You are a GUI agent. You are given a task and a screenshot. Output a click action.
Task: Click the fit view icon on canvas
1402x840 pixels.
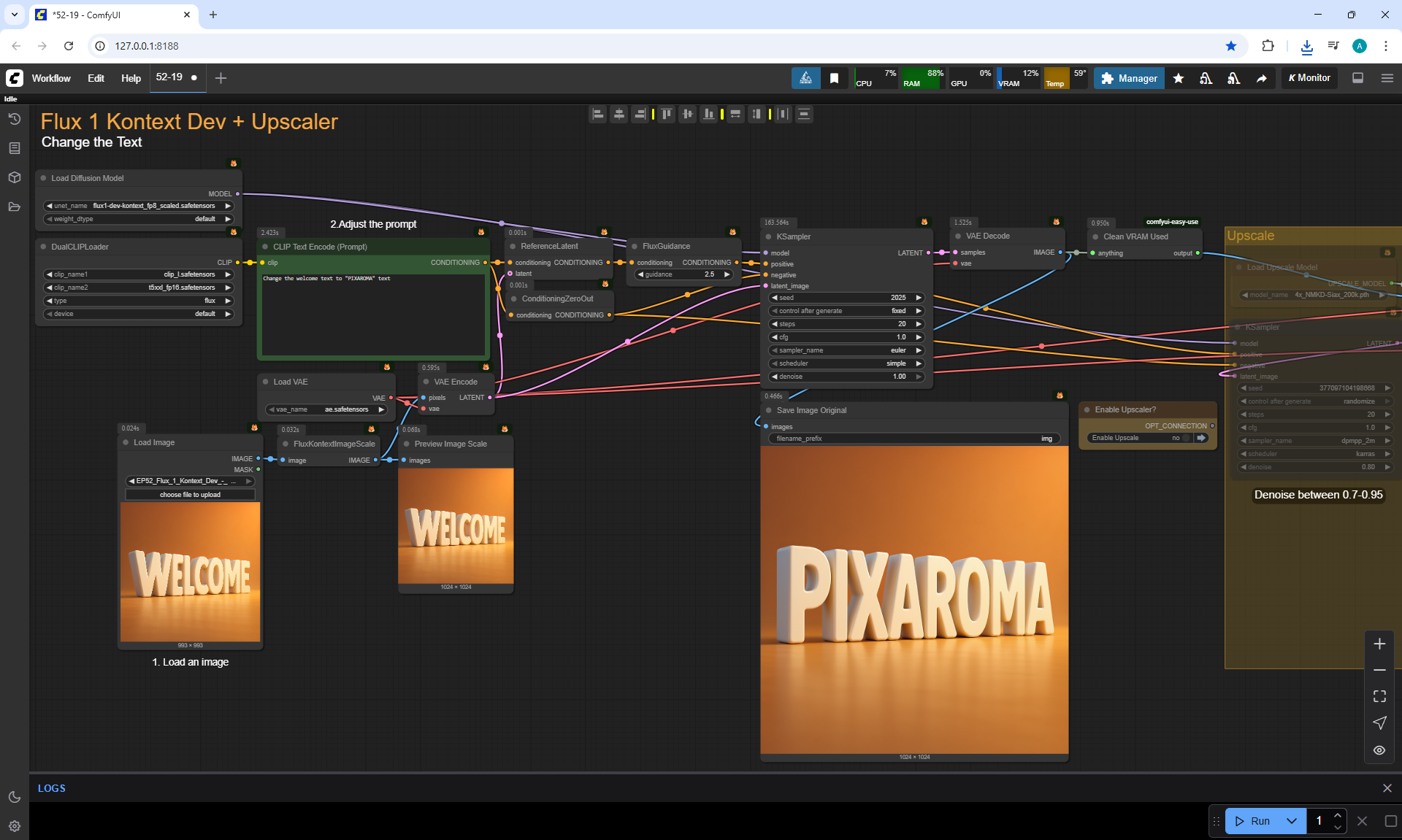point(1379,696)
